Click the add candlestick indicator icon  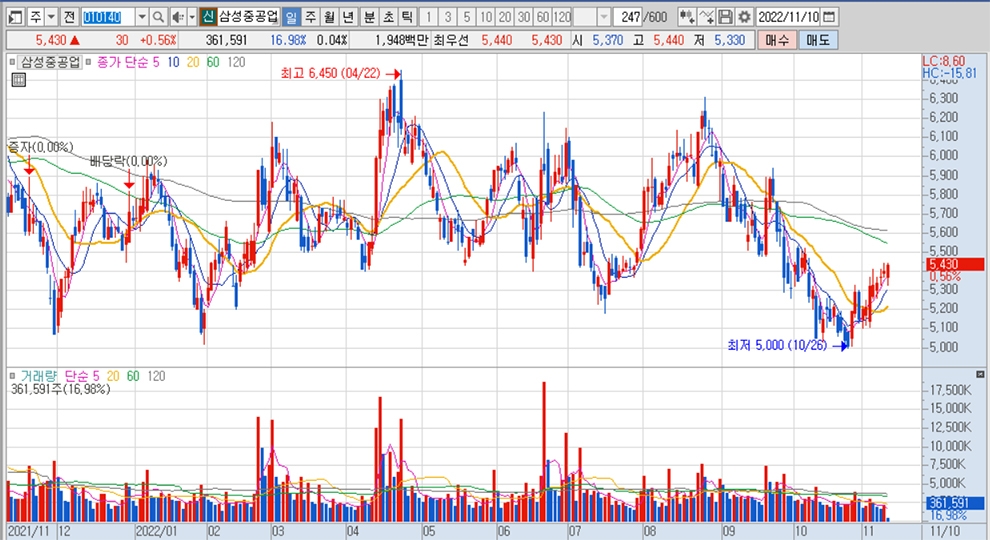(686, 17)
